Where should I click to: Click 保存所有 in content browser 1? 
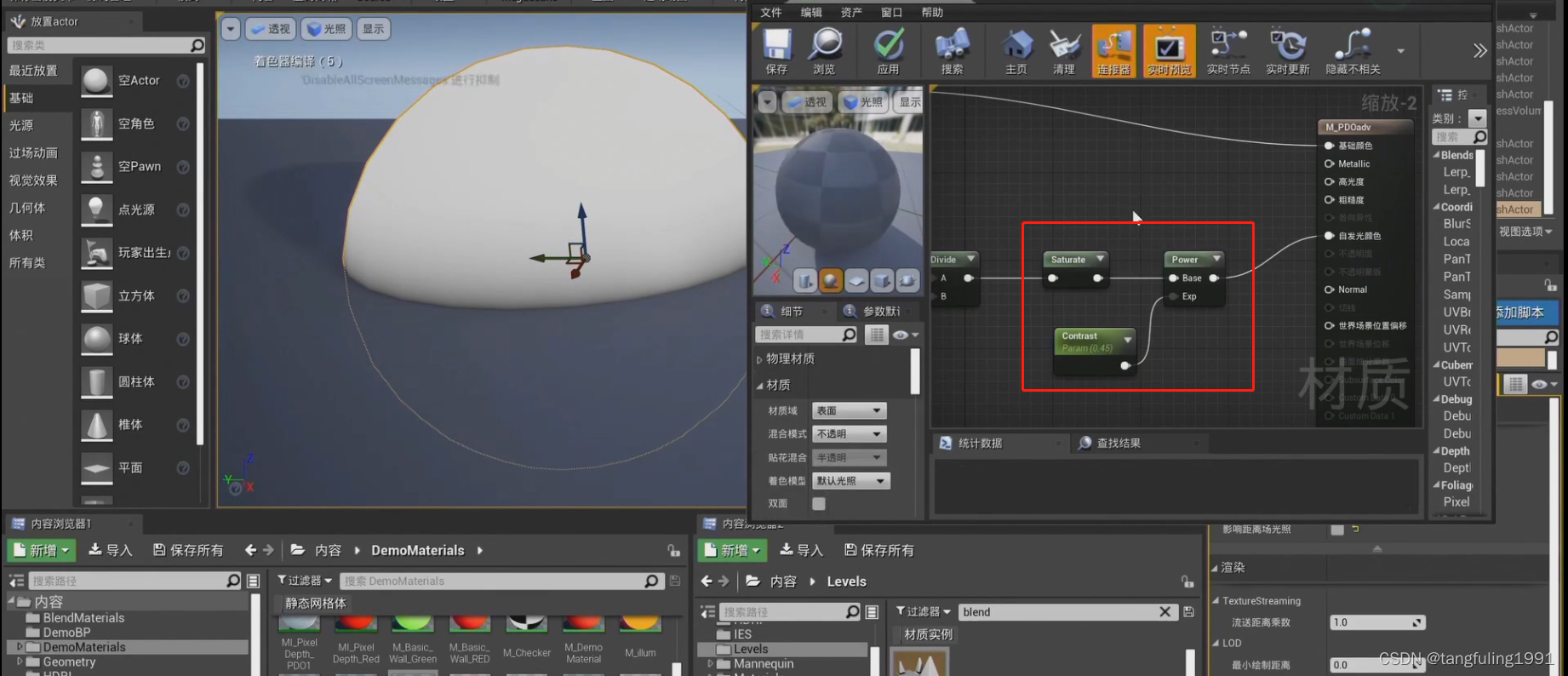188,550
